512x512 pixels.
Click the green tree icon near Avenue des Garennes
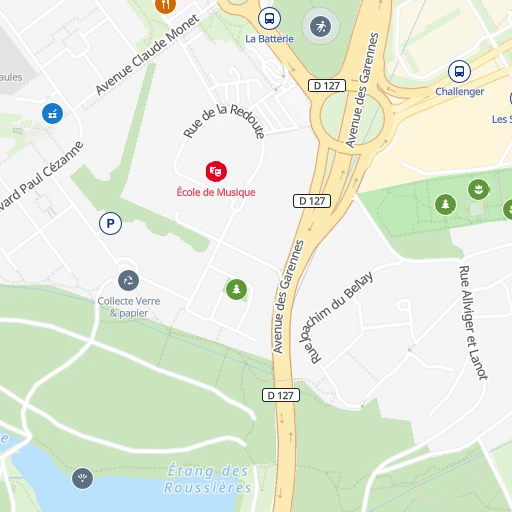coord(236,289)
